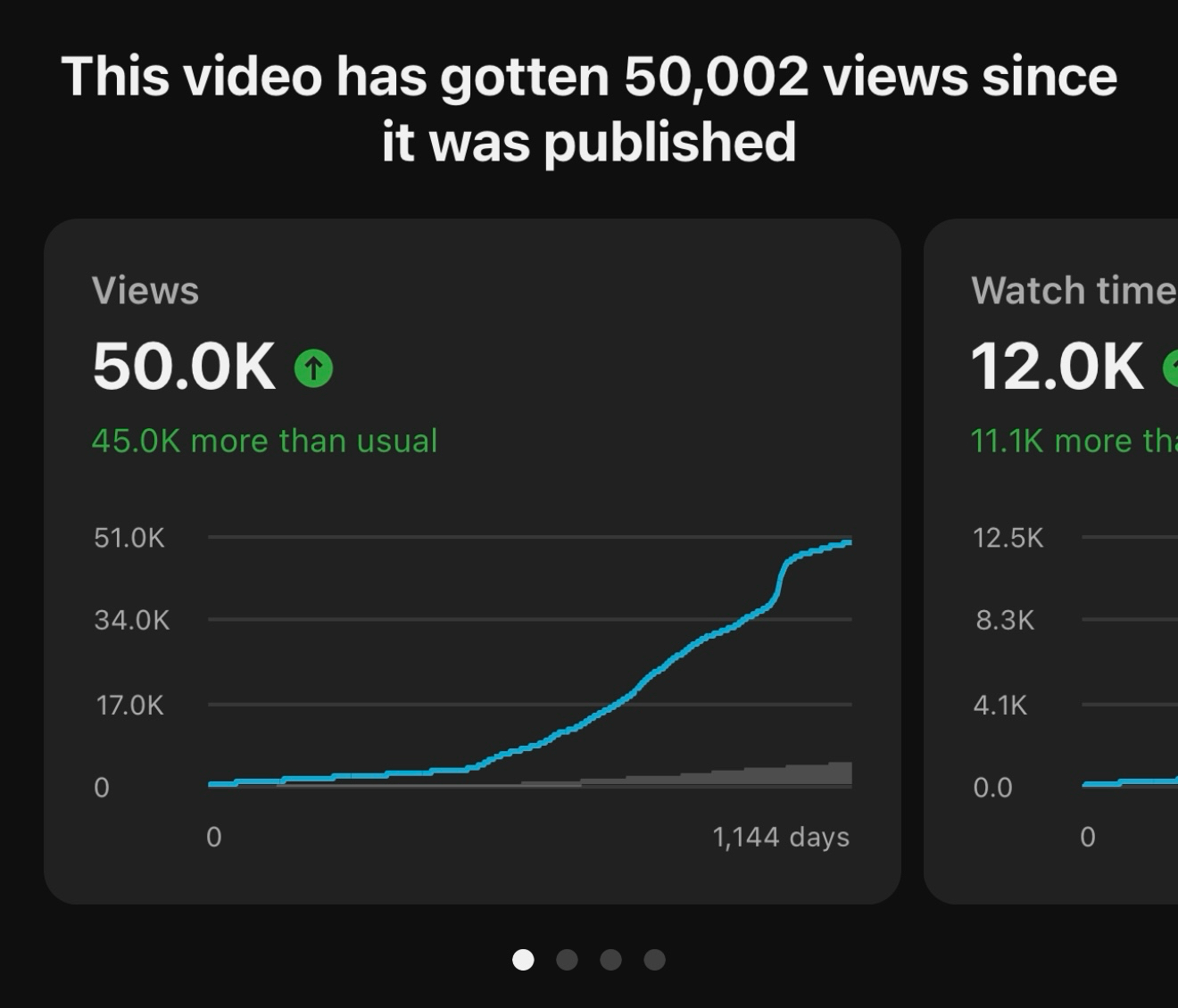Tap the 50.0K views total
This screenshot has height=1008, width=1178.
(184, 367)
